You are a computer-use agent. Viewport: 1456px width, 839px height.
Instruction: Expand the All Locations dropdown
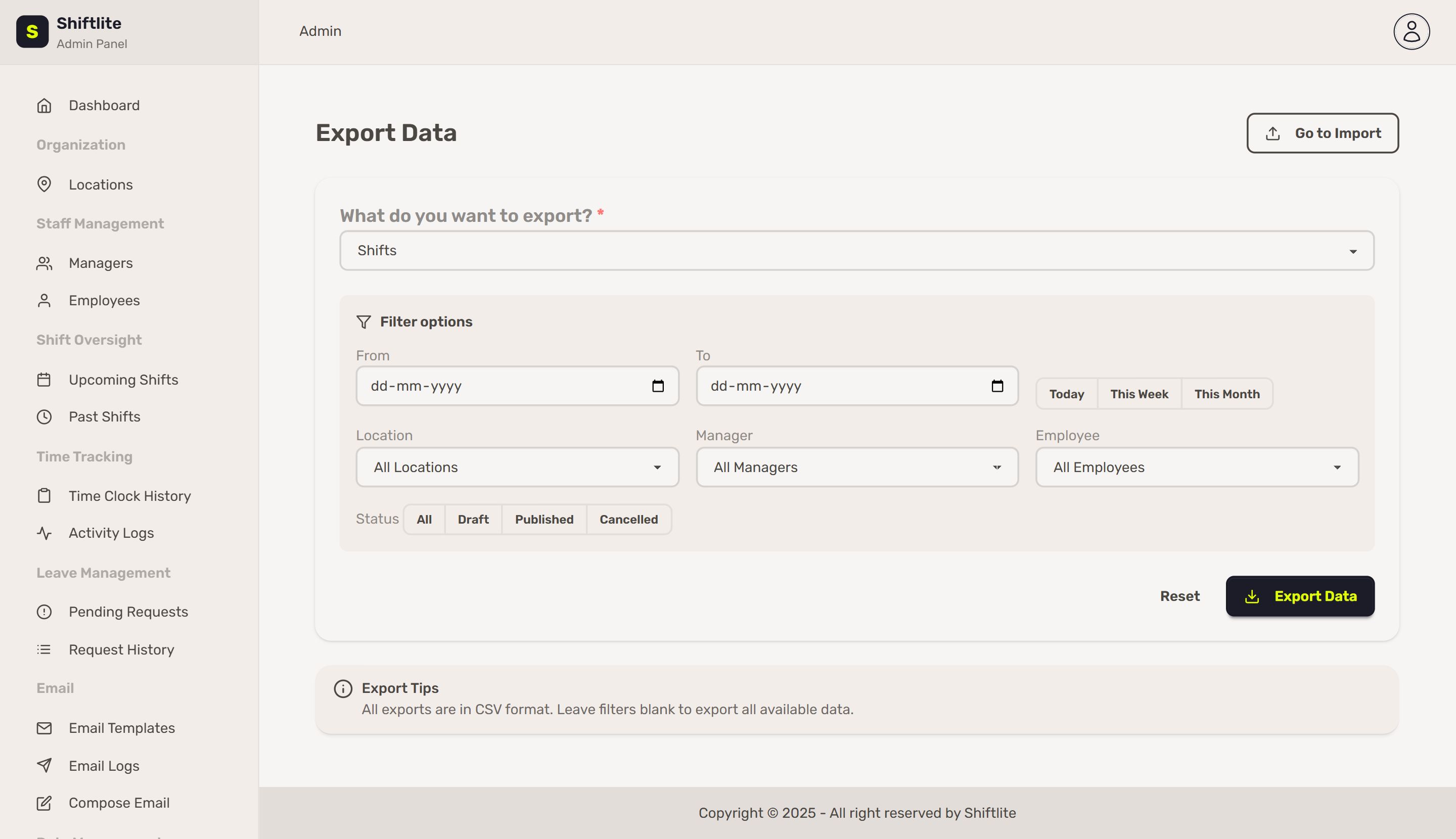[x=517, y=468]
